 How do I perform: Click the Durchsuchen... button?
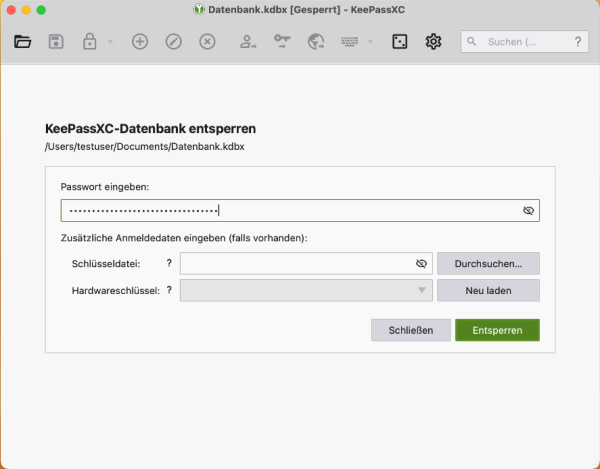pyautogui.click(x=488, y=263)
